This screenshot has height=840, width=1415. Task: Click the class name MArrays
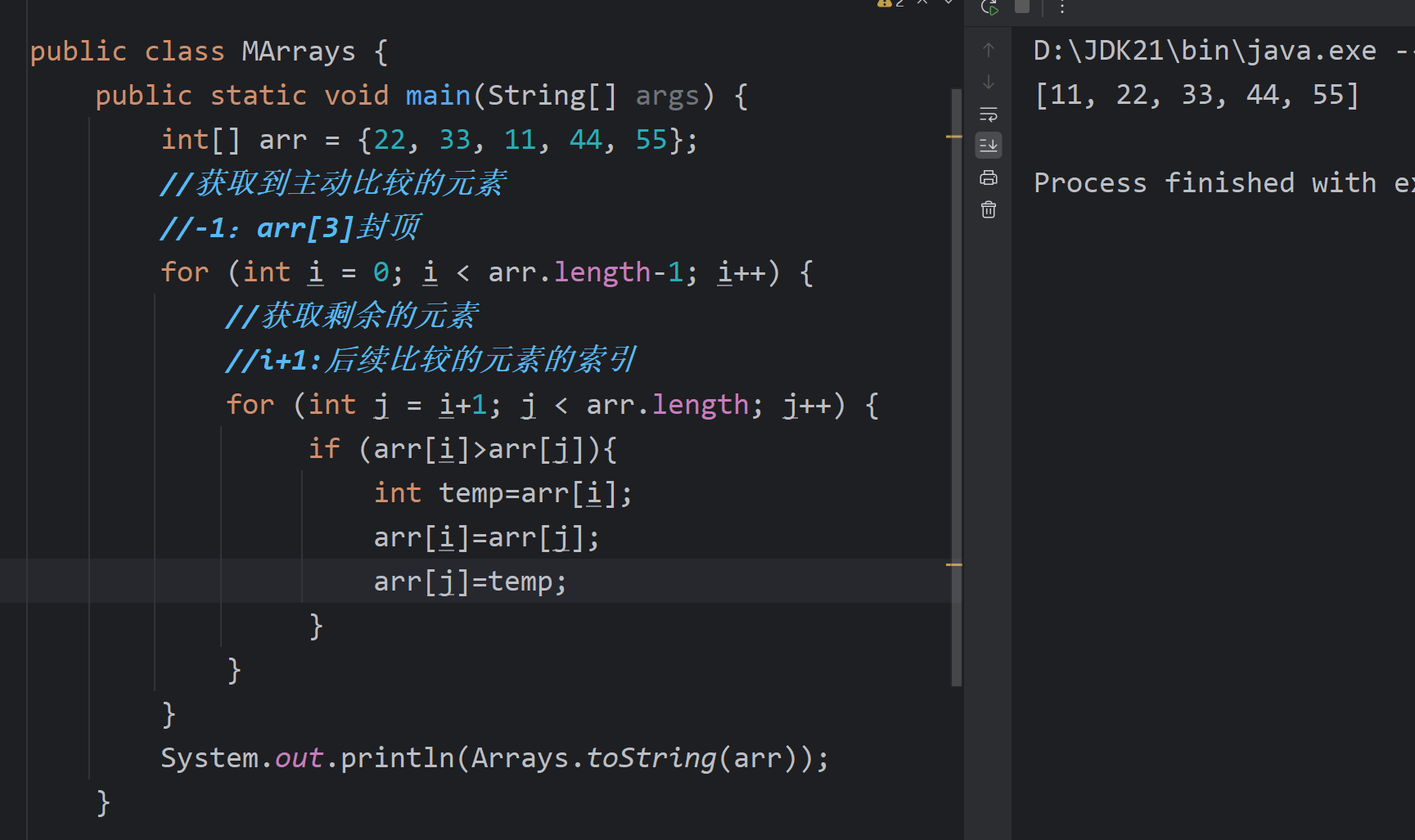pyautogui.click(x=299, y=52)
